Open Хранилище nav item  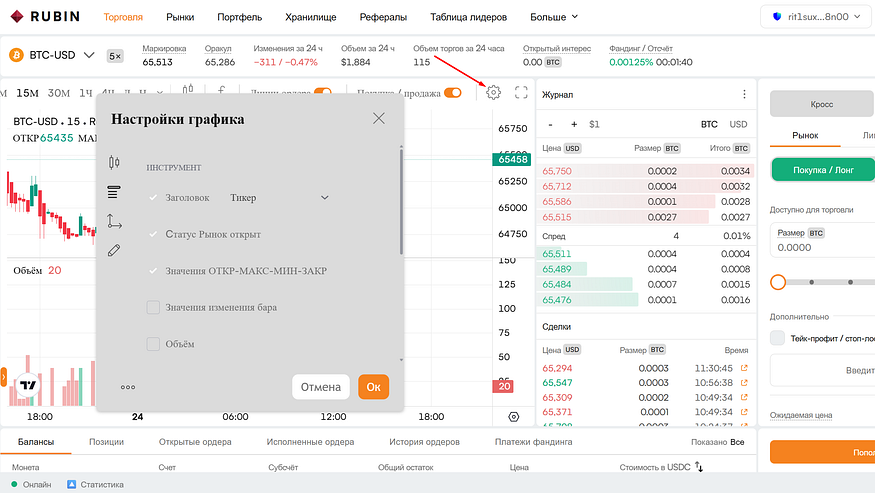pyautogui.click(x=311, y=17)
